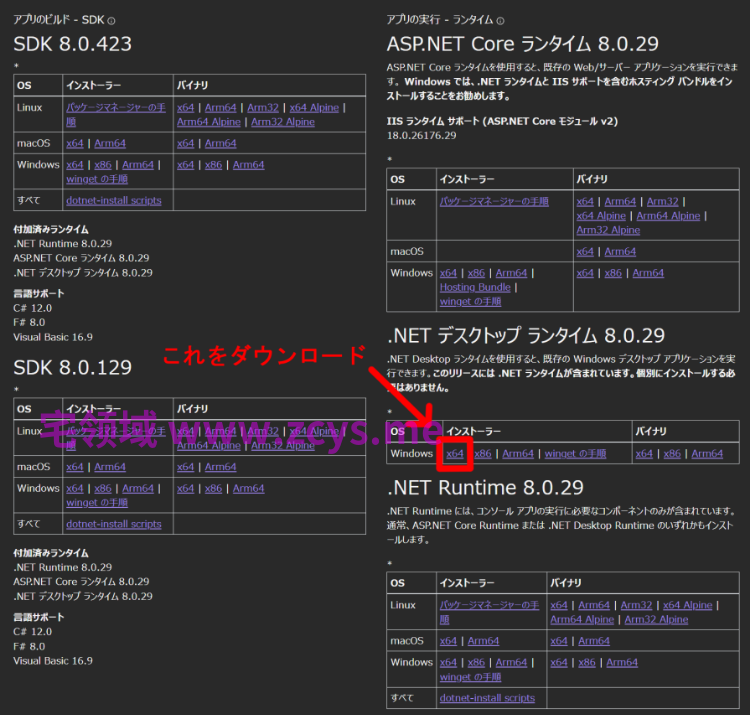Image resolution: width=750 pixels, height=715 pixels.
Task: Download SDK 8.0.423 macOS Arm64 installer
Action: coord(110,143)
